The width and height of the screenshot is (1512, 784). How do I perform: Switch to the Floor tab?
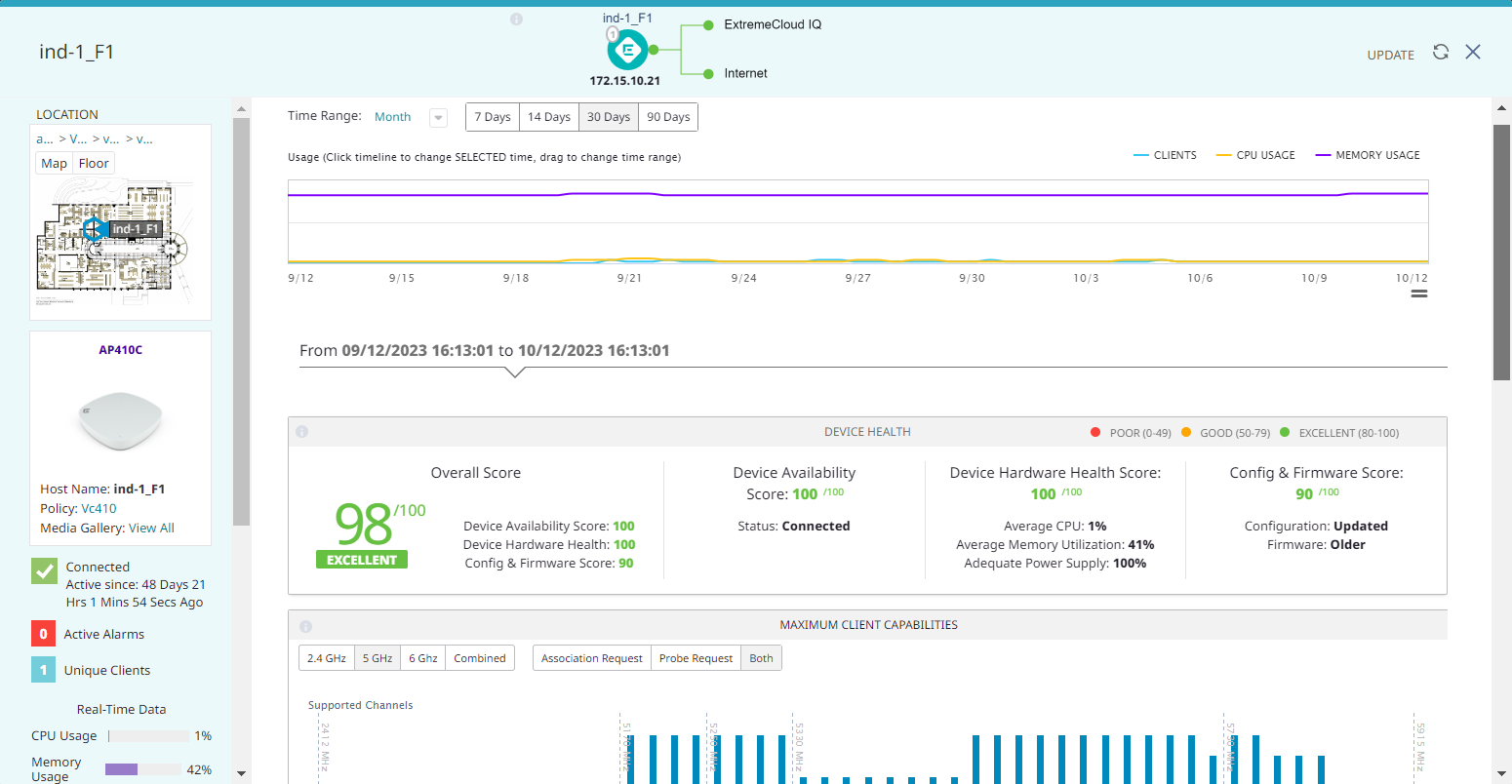(93, 163)
